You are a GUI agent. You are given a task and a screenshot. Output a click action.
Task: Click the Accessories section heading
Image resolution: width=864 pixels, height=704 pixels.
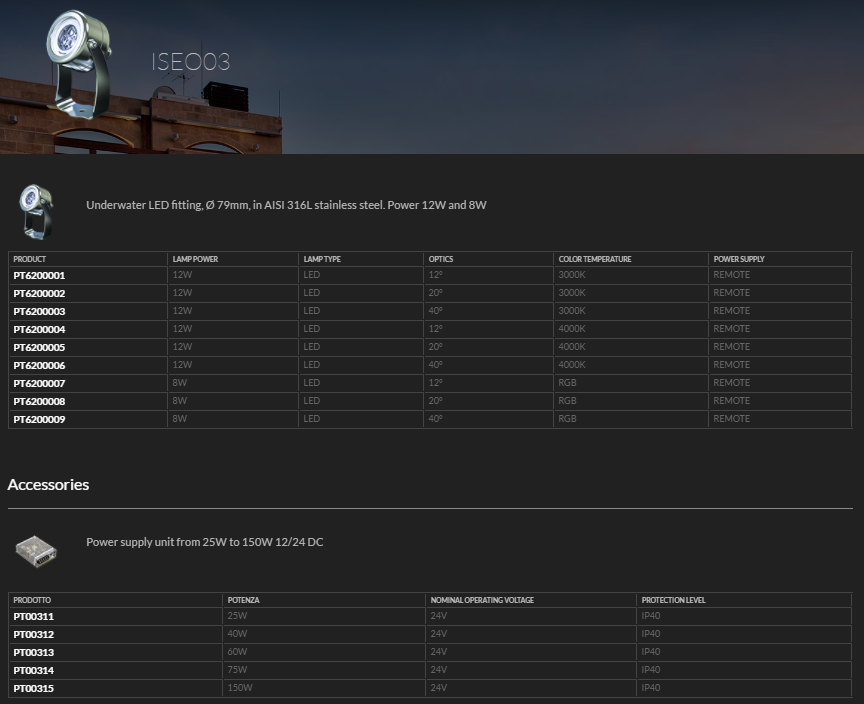click(48, 485)
